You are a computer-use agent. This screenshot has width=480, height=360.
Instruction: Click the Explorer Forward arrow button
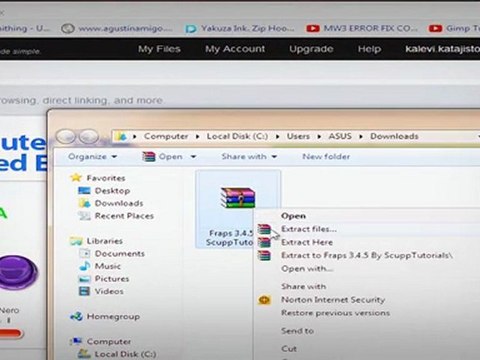89,137
